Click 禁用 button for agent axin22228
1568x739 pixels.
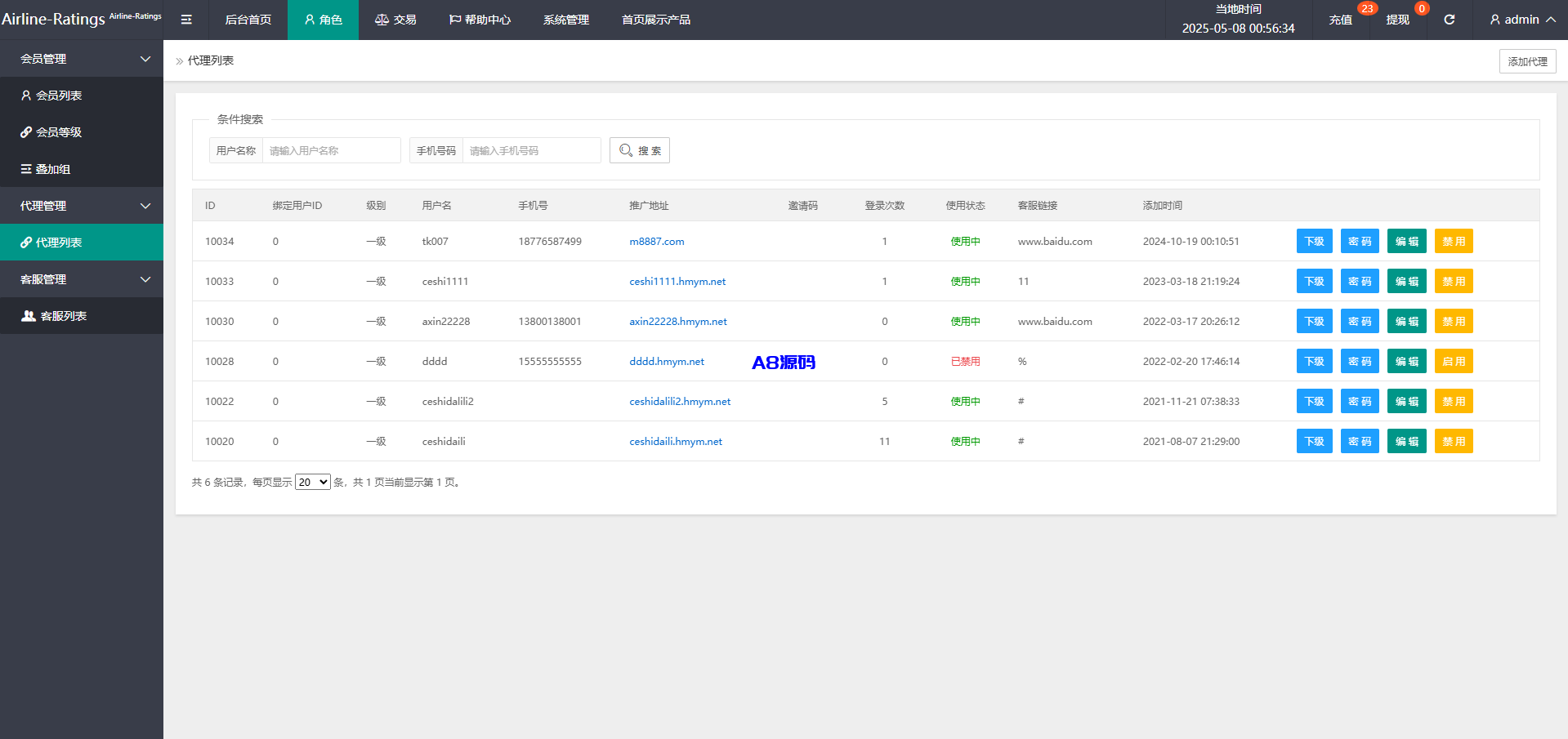point(1454,321)
